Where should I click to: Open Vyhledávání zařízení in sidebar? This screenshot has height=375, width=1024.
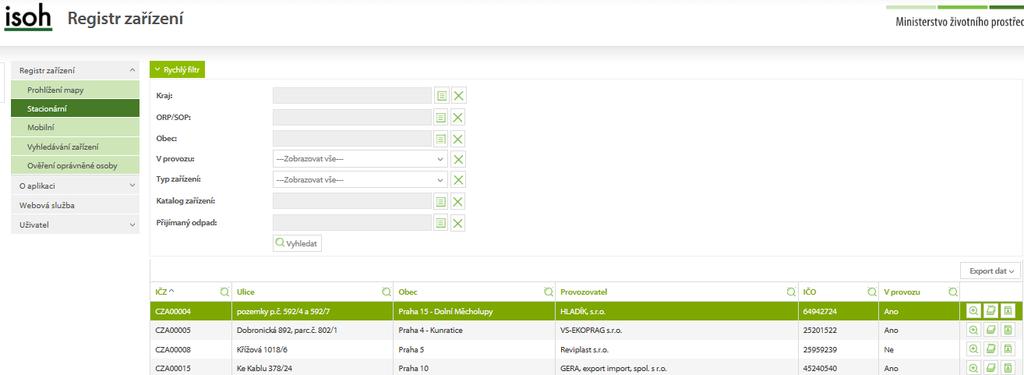coord(75,147)
